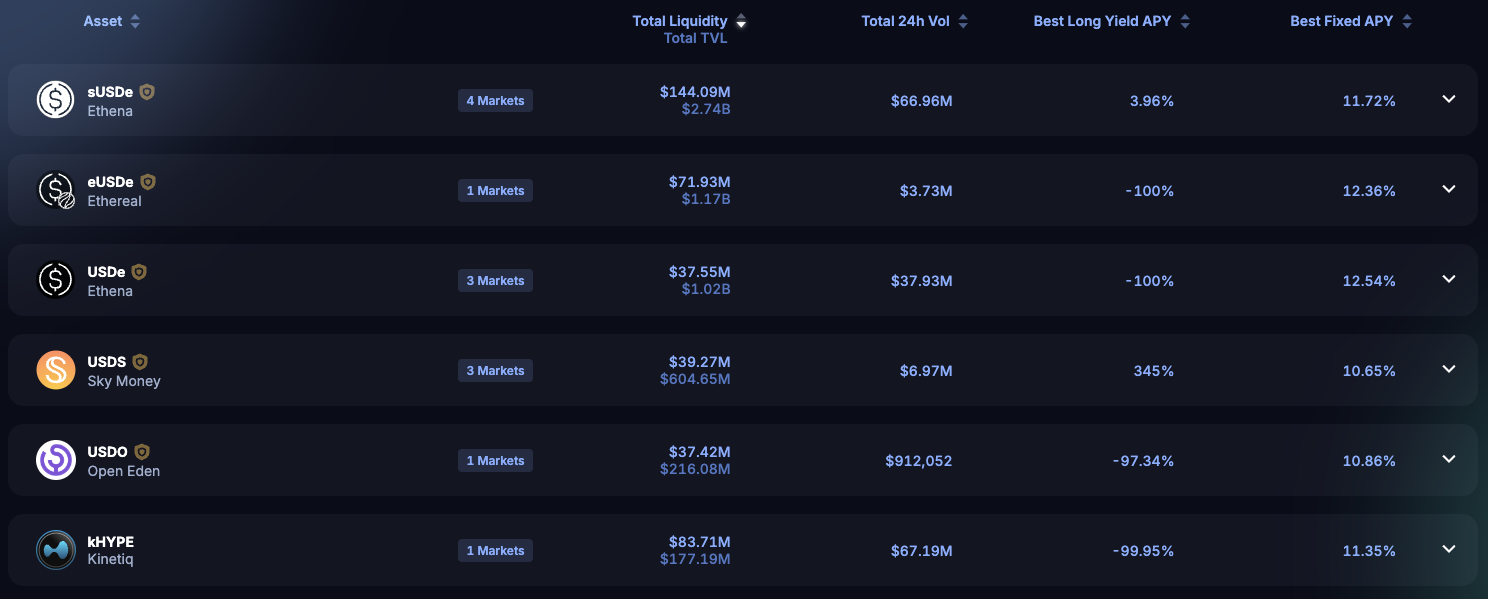Click the $83.71M liquidity value

[x=700, y=542]
